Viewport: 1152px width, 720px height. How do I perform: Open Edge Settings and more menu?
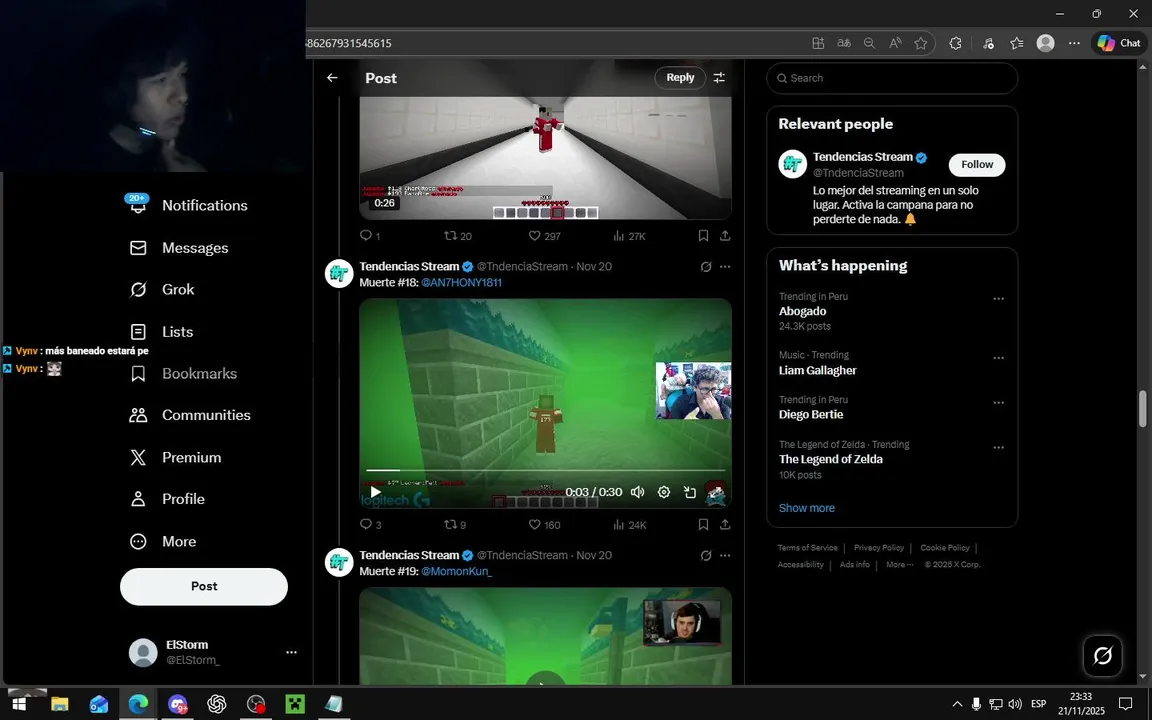[x=1074, y=43]
